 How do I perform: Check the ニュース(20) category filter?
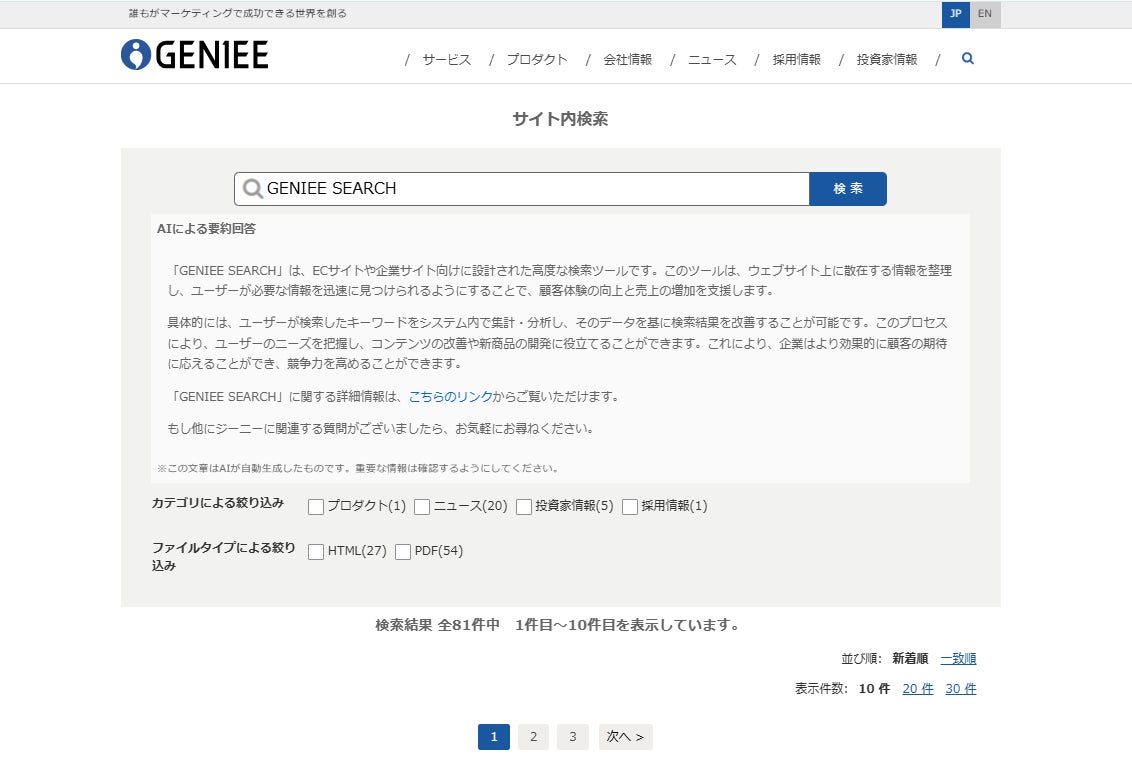(422, 507)
